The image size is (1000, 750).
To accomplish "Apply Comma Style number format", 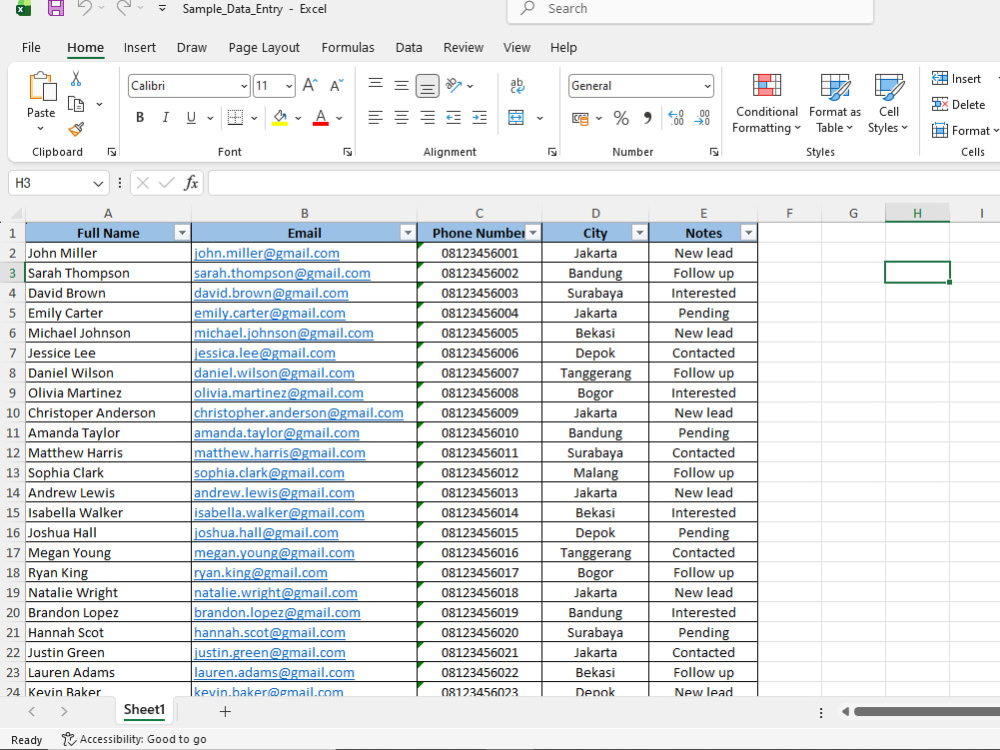I will pyautogui.click(x=647, y=118).
